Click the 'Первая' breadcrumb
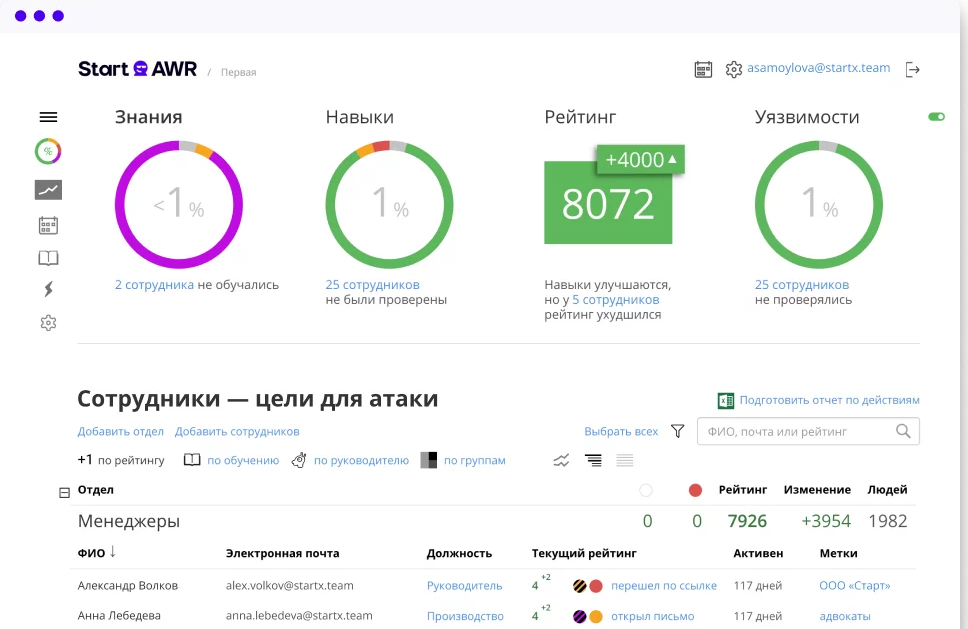This screenshot has width=968, height=629. pos(238,72)
